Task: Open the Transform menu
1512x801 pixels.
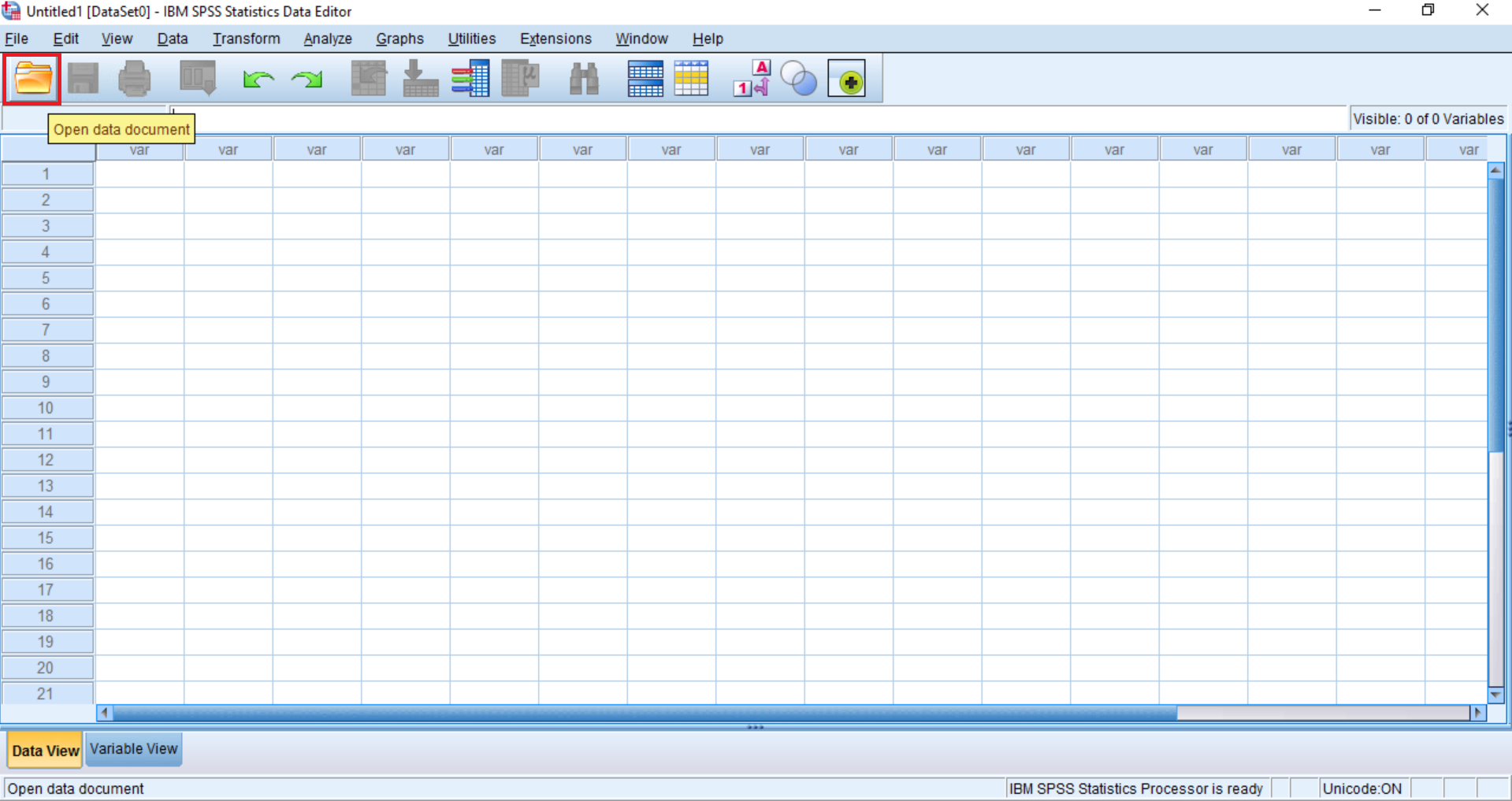Action: pos(246,39)
